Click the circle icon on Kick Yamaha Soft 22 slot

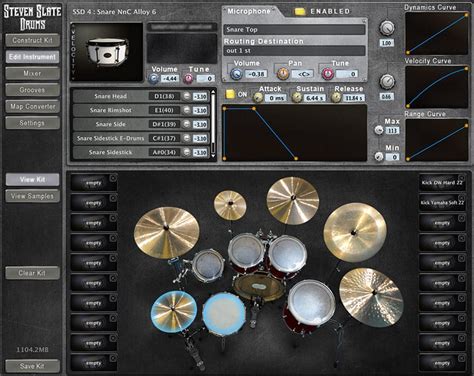pyautogui.click(x=461, y=198)
